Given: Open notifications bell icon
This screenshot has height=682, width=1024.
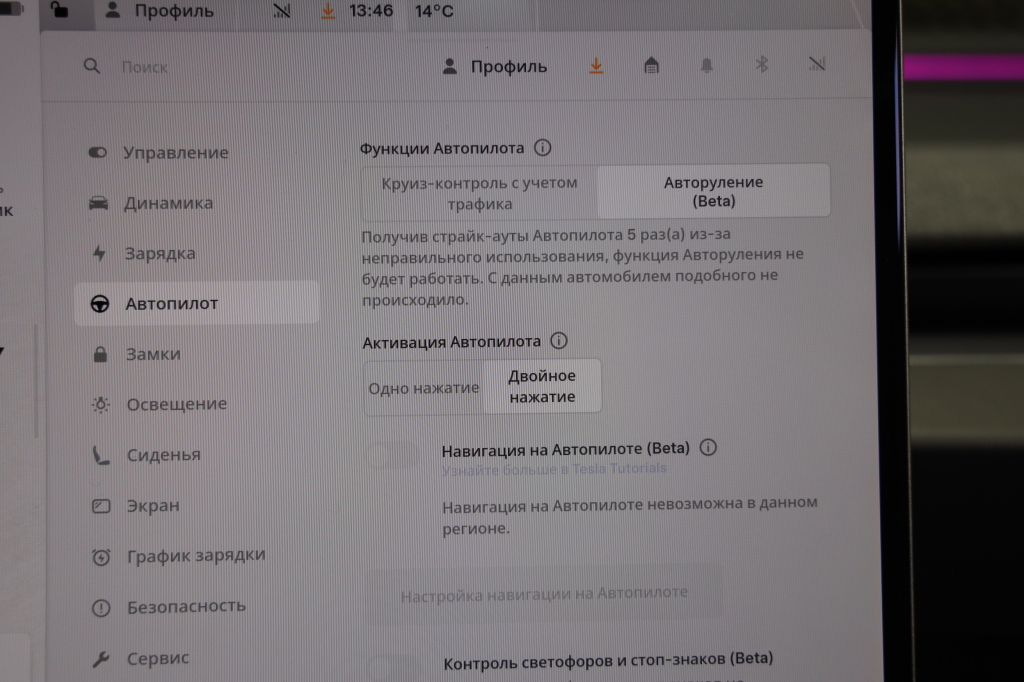Looking at the screenshot, I should pyautogui.click(x=707, y=66).
